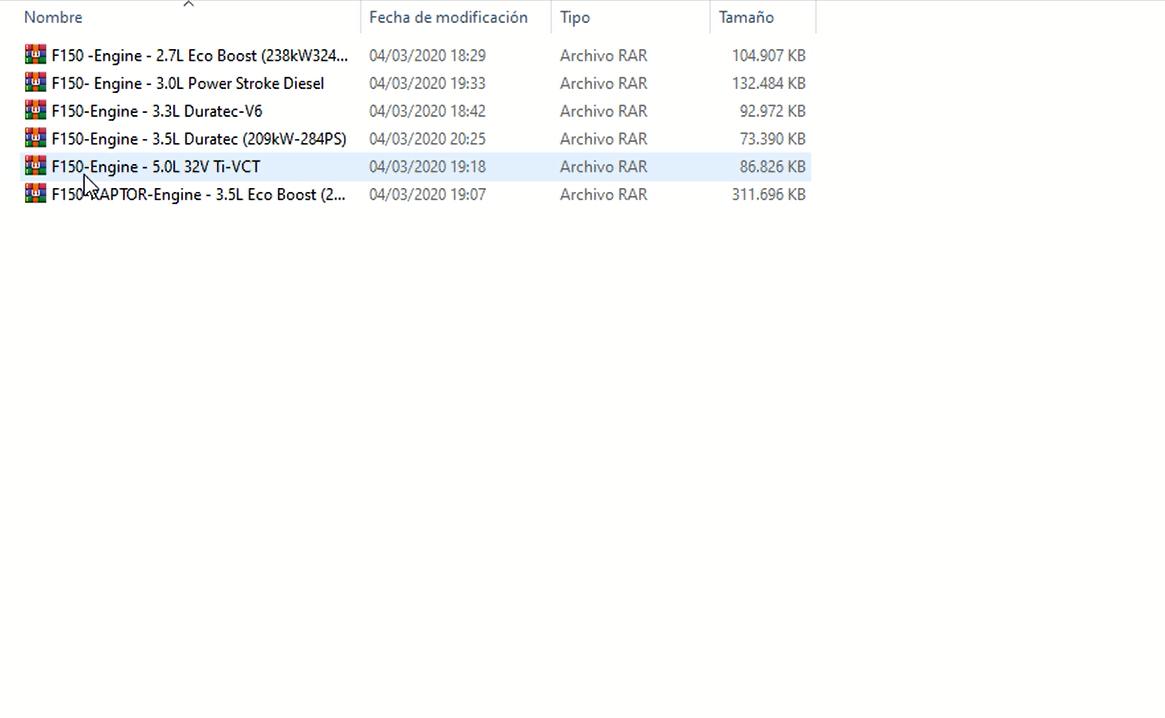Select file F150- Engine - 3.0L Power Stroke Diesel
Screen dimensions: 1165x718
[x=187, y=83]
